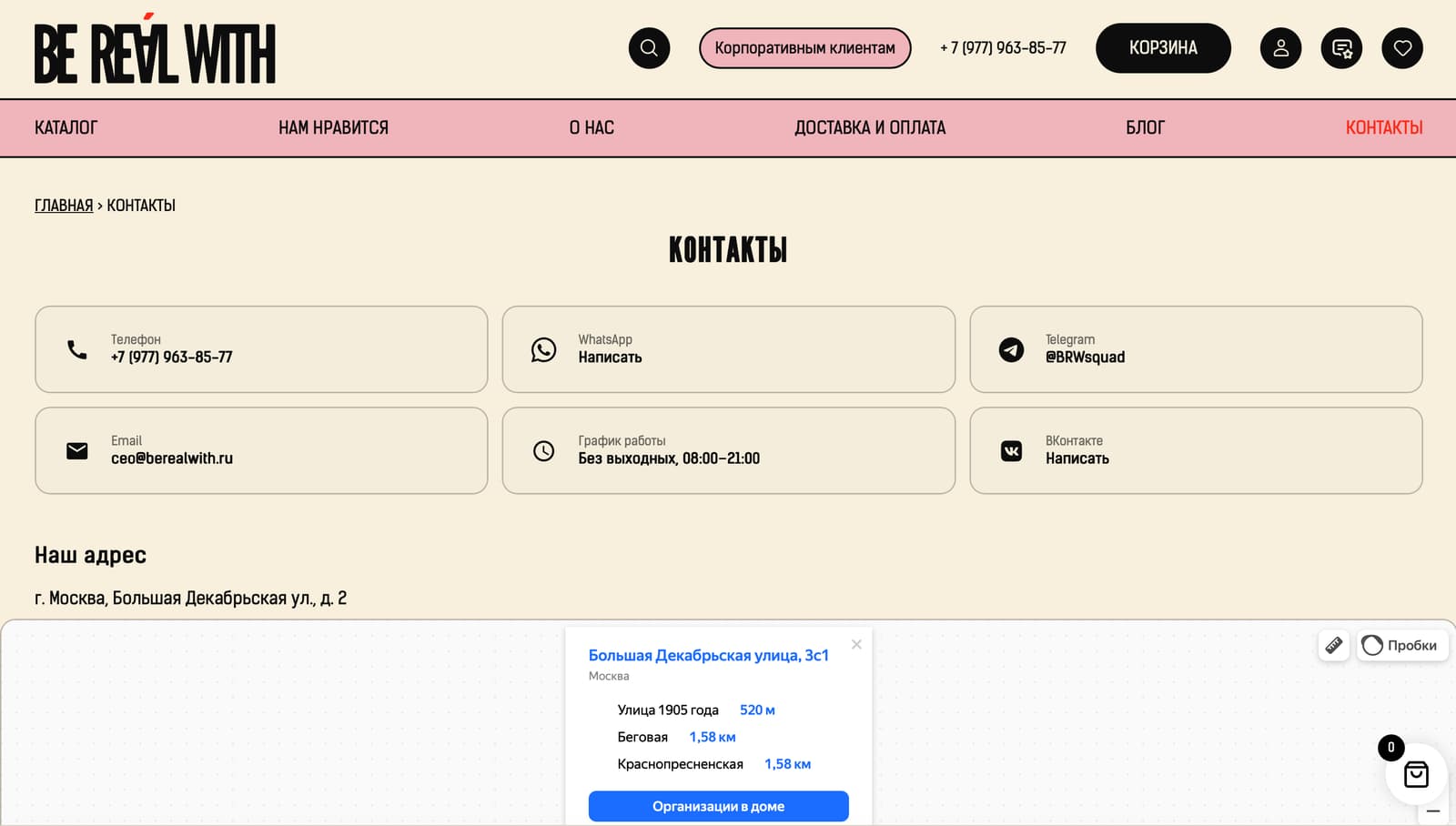Viewport: 1456px width, 826px height.
Task: Select the Краснопресненская metro station name
Action: tap(681, 764)
